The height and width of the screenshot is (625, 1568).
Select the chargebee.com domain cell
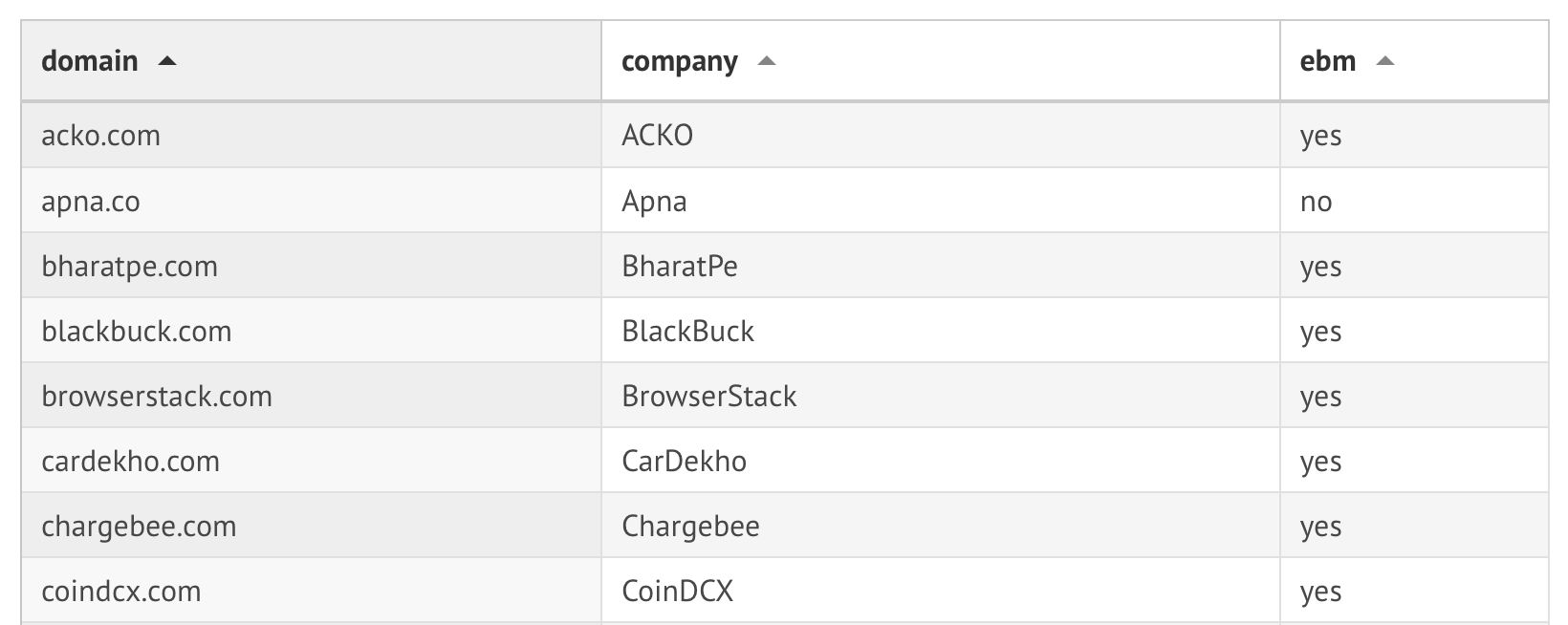pyautogui.click(x=139, y=527)
